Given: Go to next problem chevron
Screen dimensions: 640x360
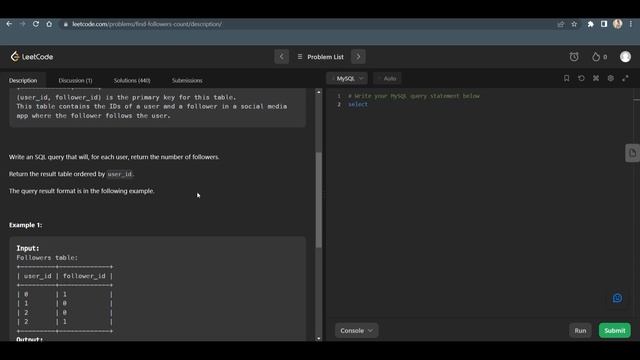Looking at the screenshot, I should click(x=358, y=57).
